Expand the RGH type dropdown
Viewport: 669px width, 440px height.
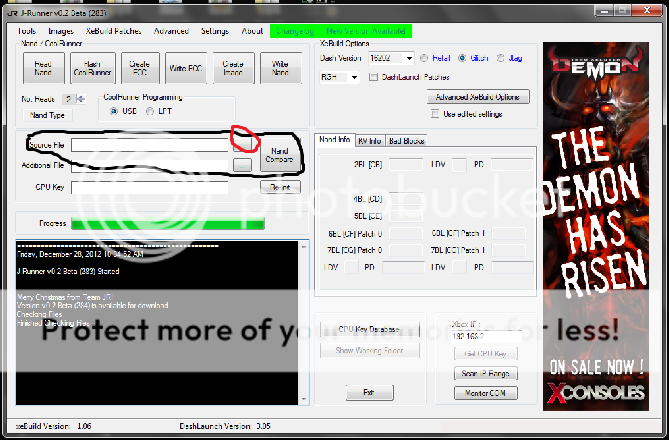coord(353,77)
